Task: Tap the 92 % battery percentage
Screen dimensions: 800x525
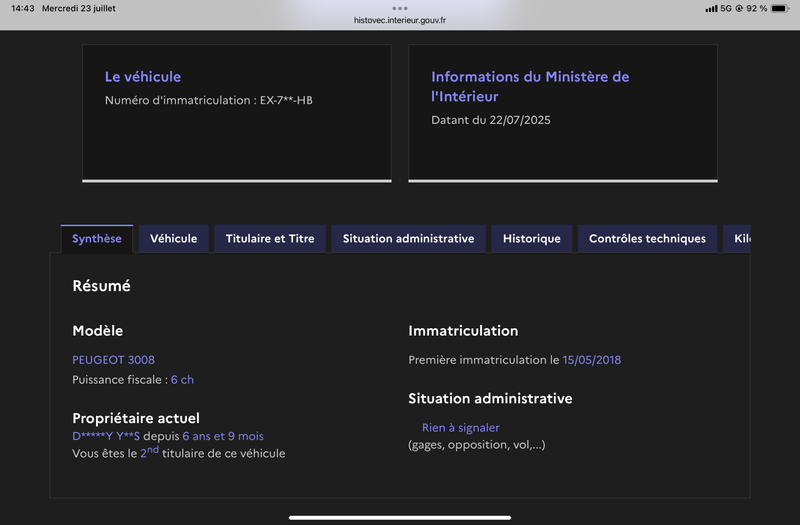Action: click(x=757, y=8)
